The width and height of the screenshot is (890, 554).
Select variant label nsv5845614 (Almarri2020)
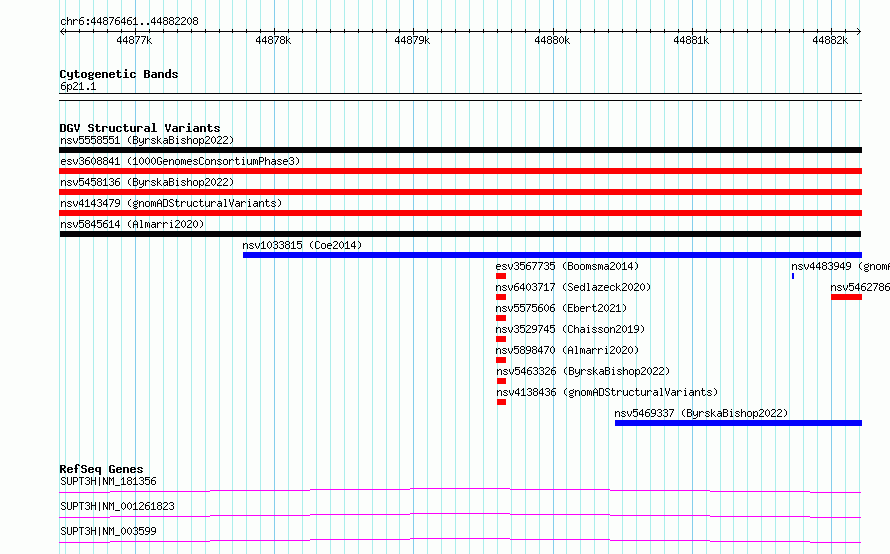coord(132,224)
